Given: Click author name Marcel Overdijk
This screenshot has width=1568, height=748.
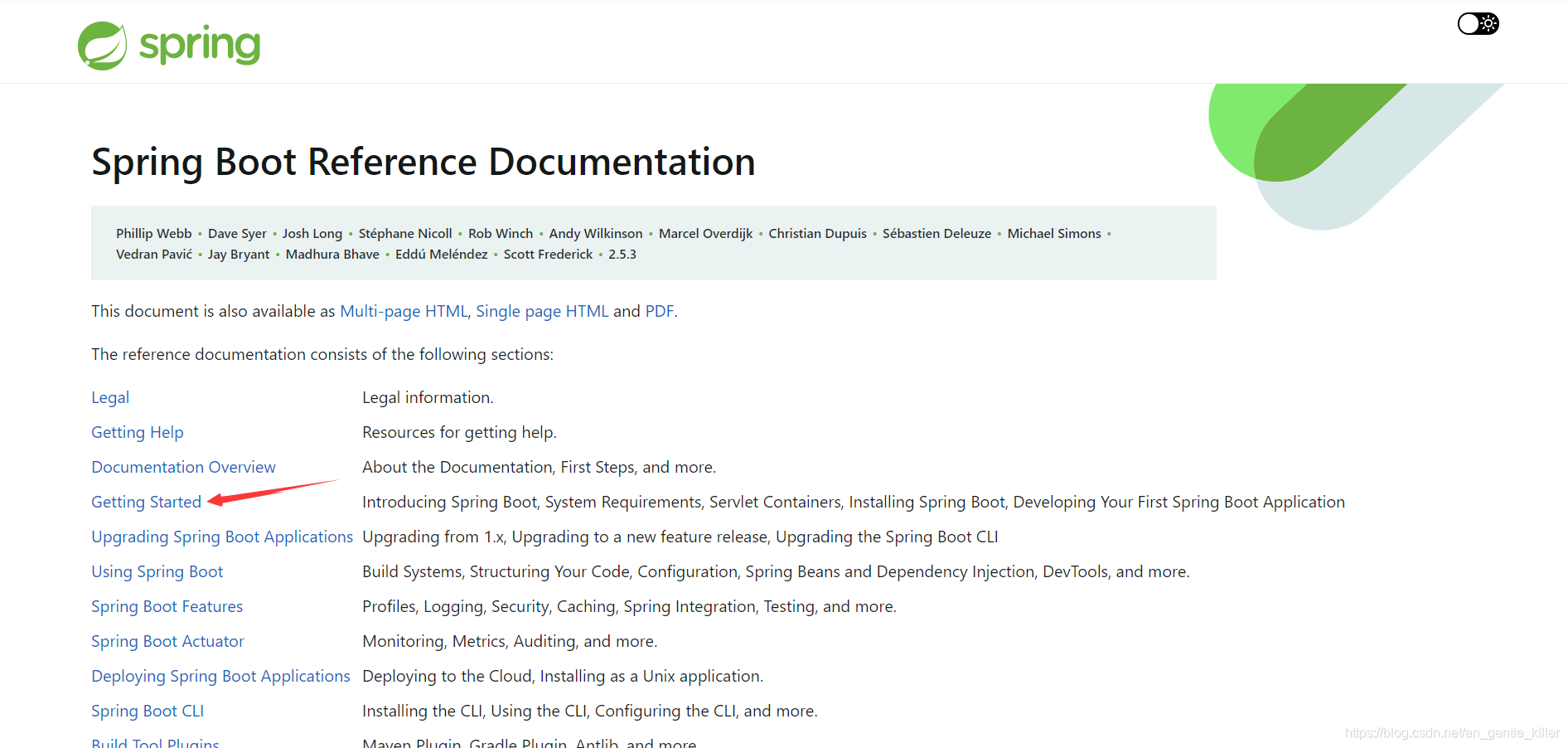Looking at the screenshot, I should (706, 234).
